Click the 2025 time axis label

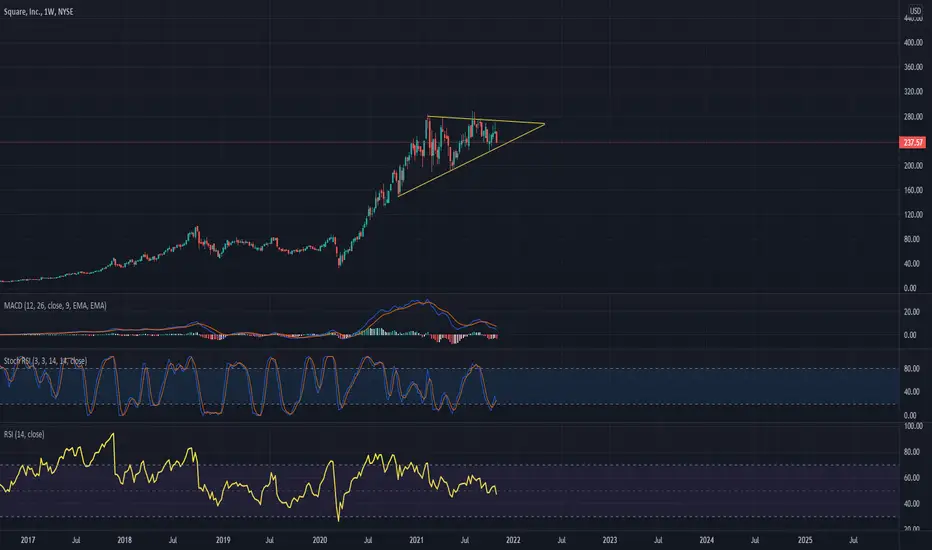pyautogui.click(x=805, y=540)
